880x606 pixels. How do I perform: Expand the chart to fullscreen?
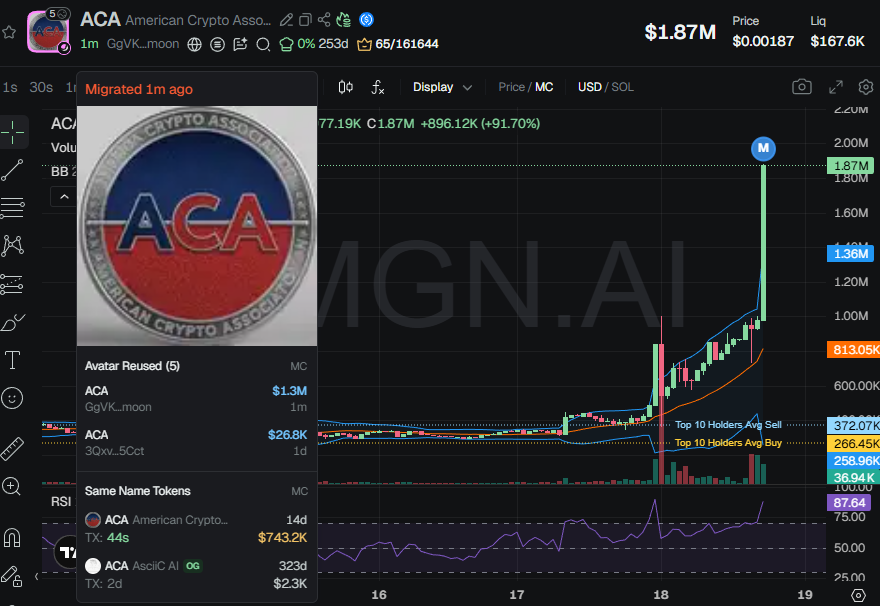(x=836, y=87)
